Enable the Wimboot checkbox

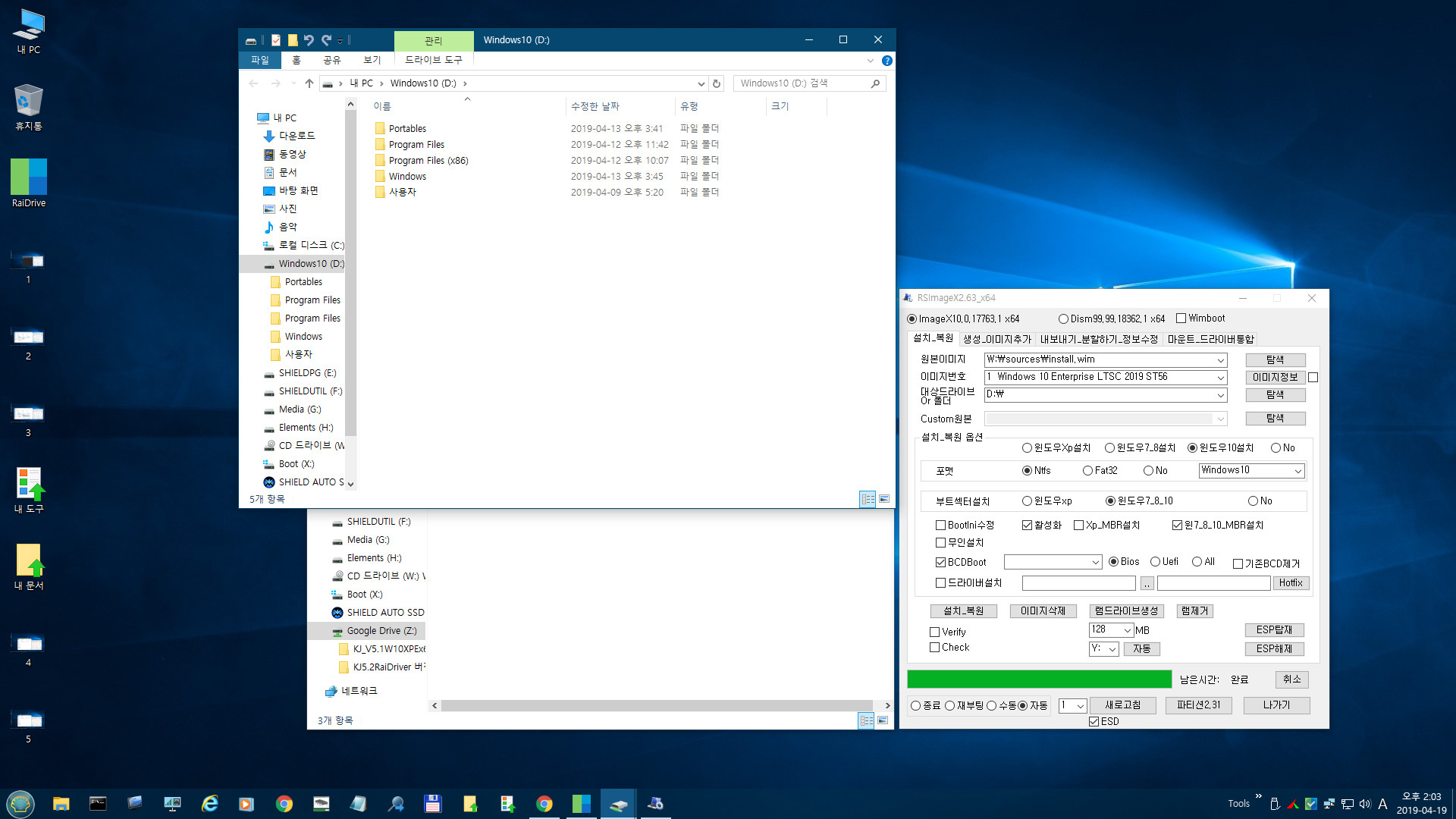pyautogui.click(x=1181, y=318)
